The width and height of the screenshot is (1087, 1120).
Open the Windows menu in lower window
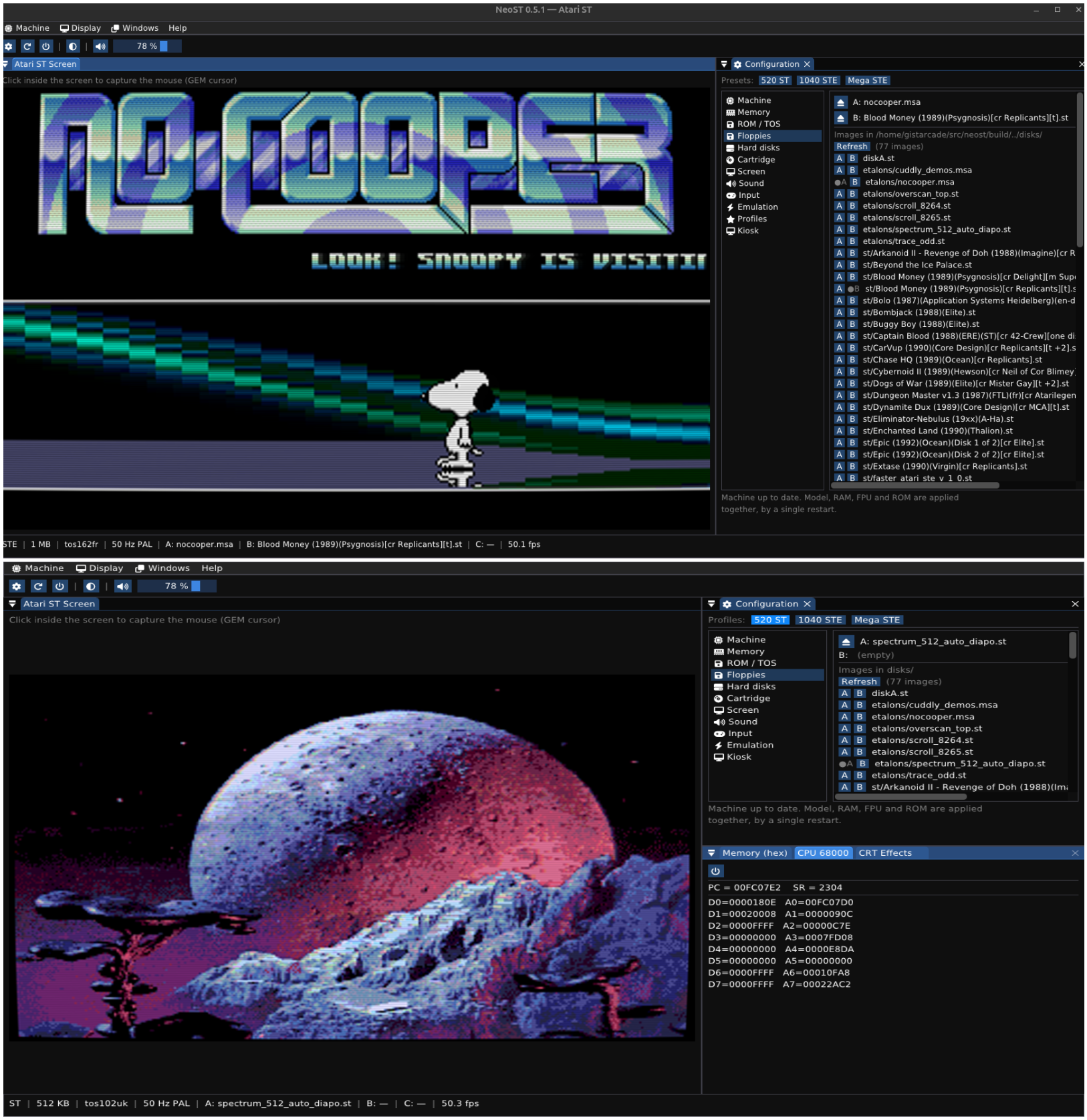coord(162,568)
